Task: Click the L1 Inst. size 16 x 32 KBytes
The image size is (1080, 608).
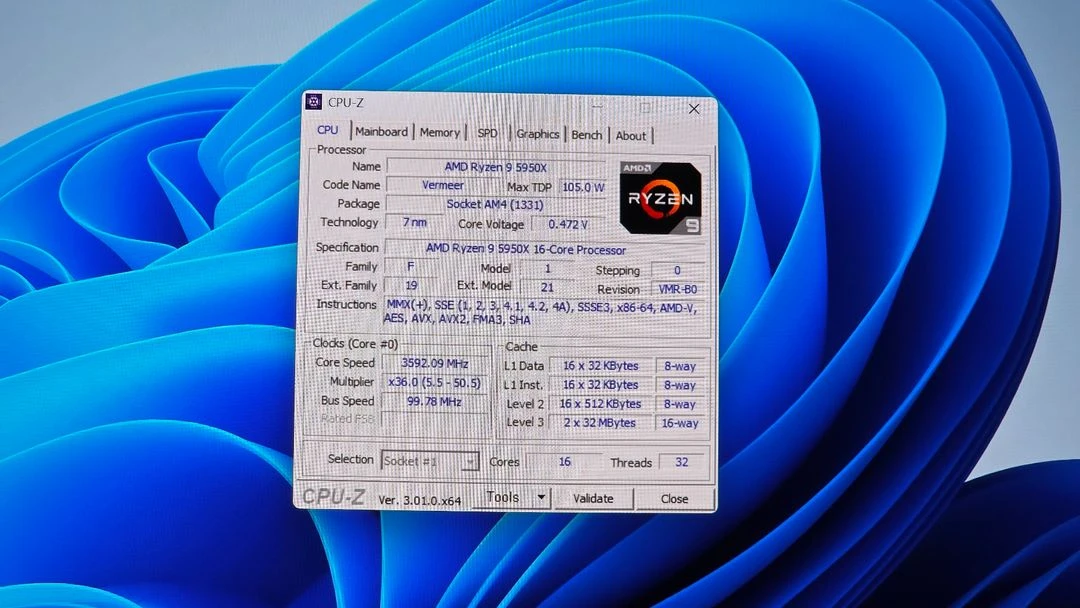Action: click(601, 384)
